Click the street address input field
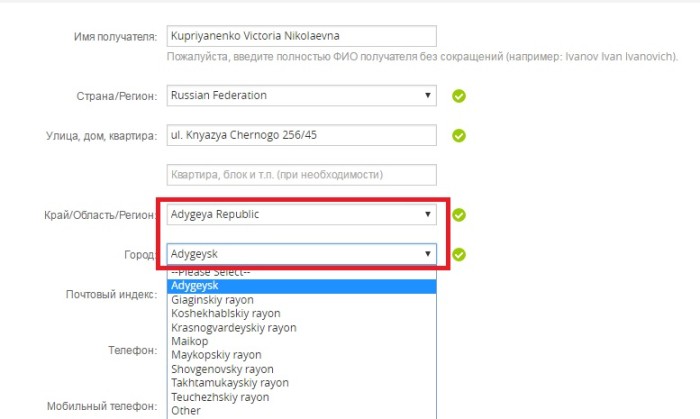This screenshot has width=700, height=419. [x=301, y=136]
